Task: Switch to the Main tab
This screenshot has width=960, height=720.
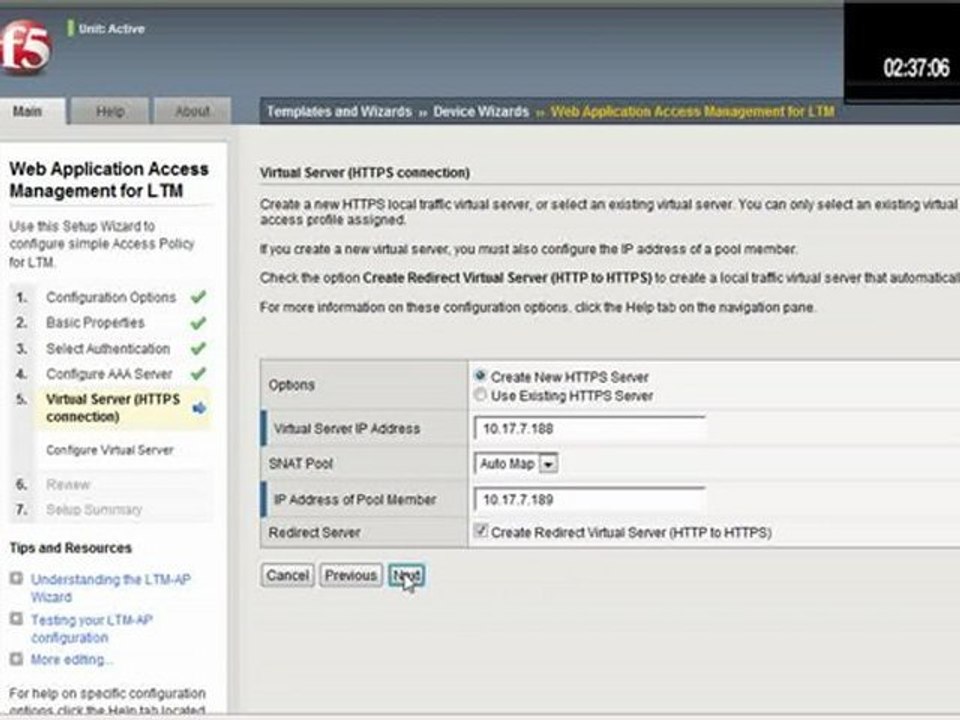Action: [33, 111]
